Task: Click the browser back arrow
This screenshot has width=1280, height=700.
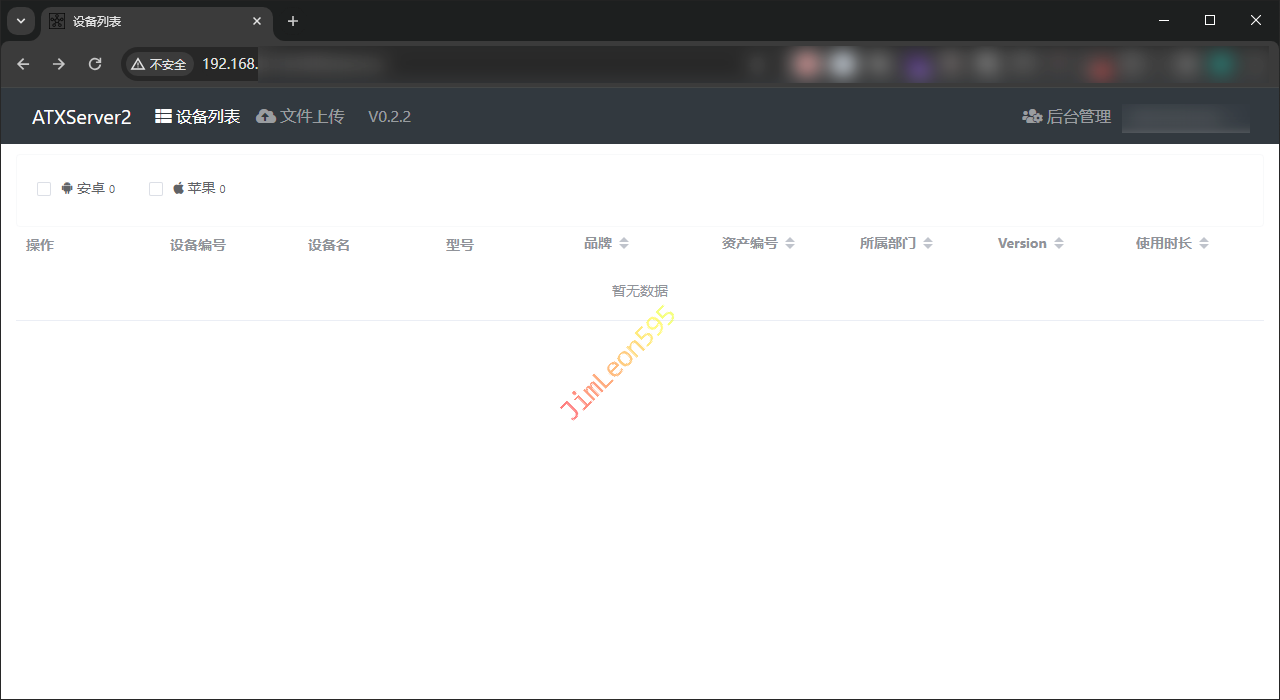Action: pos(24,64)
